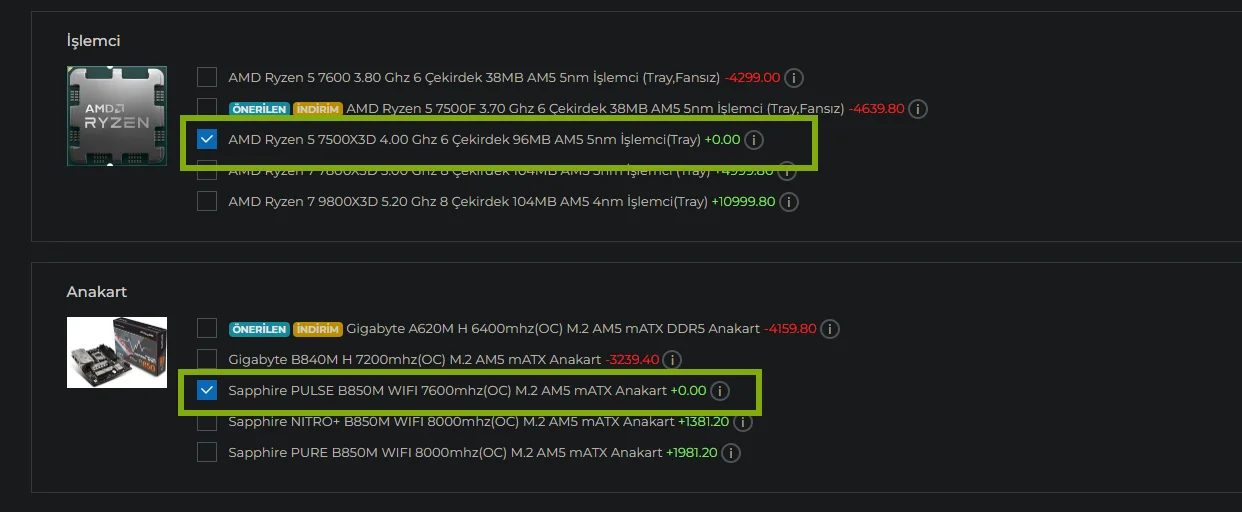Click info icon next to Gigabyte B840M H

pos(673,360)
